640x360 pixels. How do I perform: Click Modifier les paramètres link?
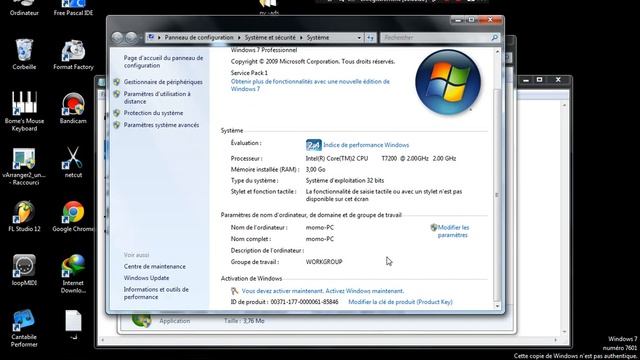[453, 231]
